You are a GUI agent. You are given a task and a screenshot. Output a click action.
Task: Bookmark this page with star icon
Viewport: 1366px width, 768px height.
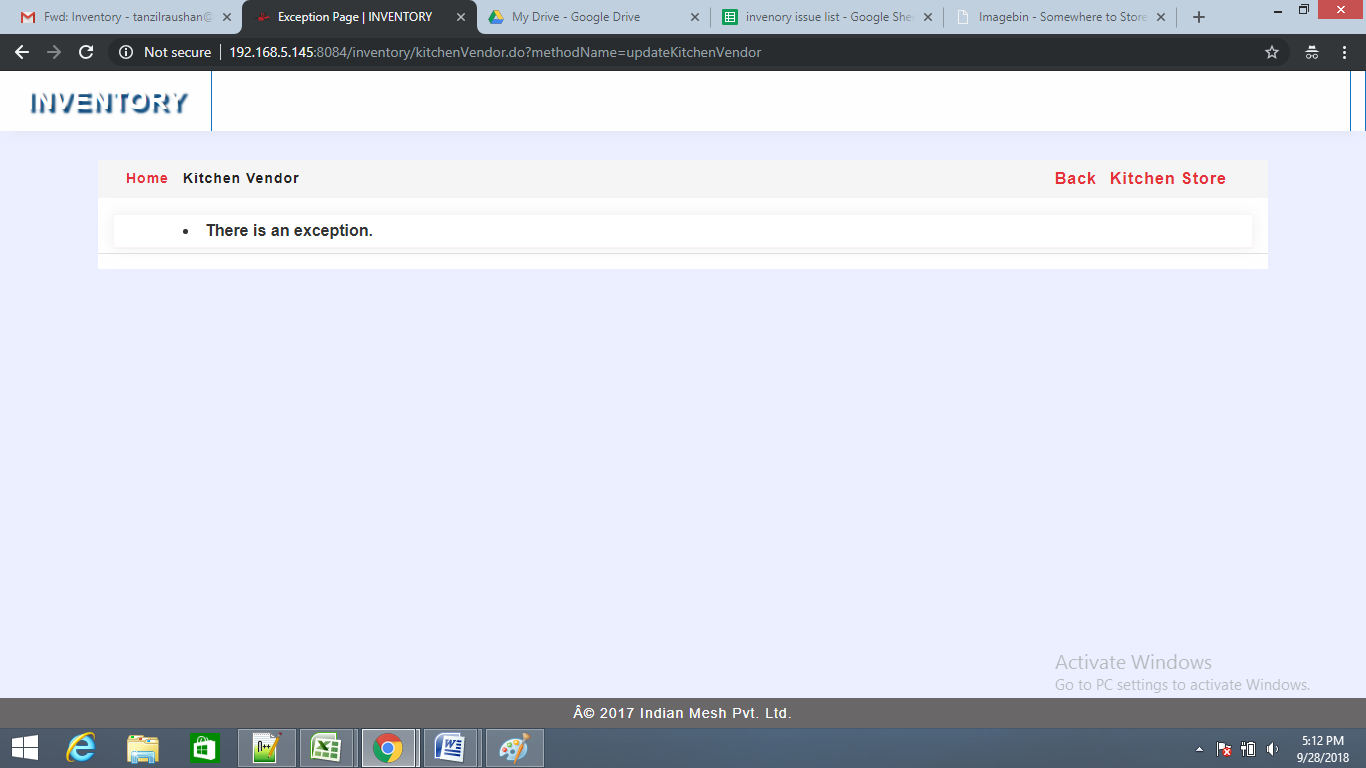point(1272,52)
